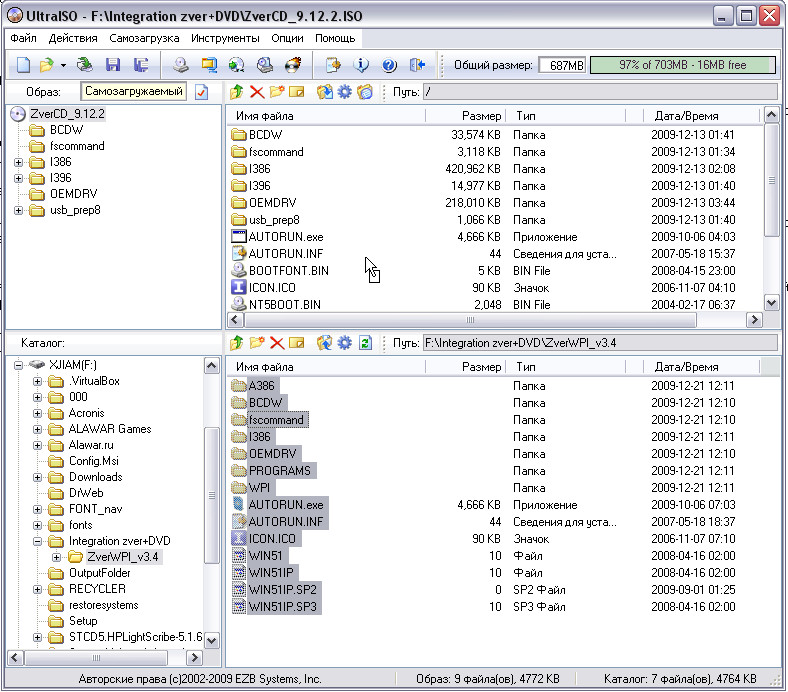The width and height of the screenshot is (788, 692).
Task: Open the dropdown arrow beside Open icon
Action: 63,65
